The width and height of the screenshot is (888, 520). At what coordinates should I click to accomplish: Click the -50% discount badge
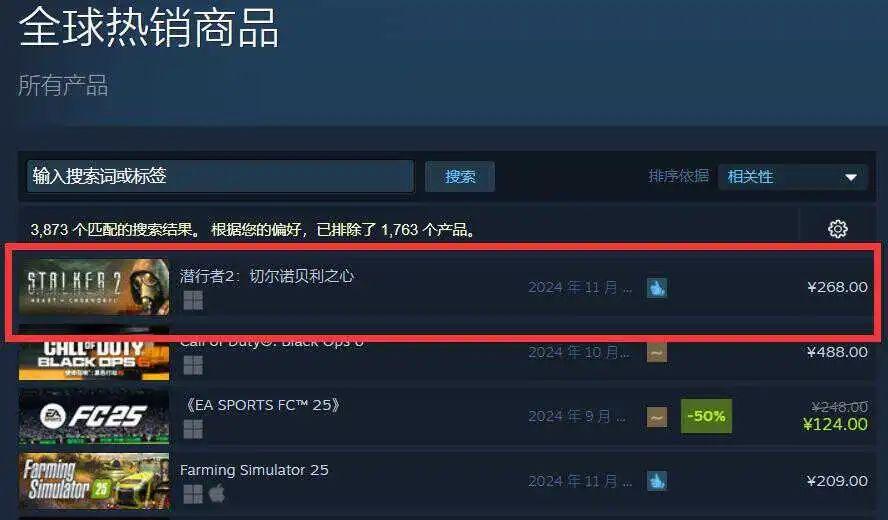[706, 416]
